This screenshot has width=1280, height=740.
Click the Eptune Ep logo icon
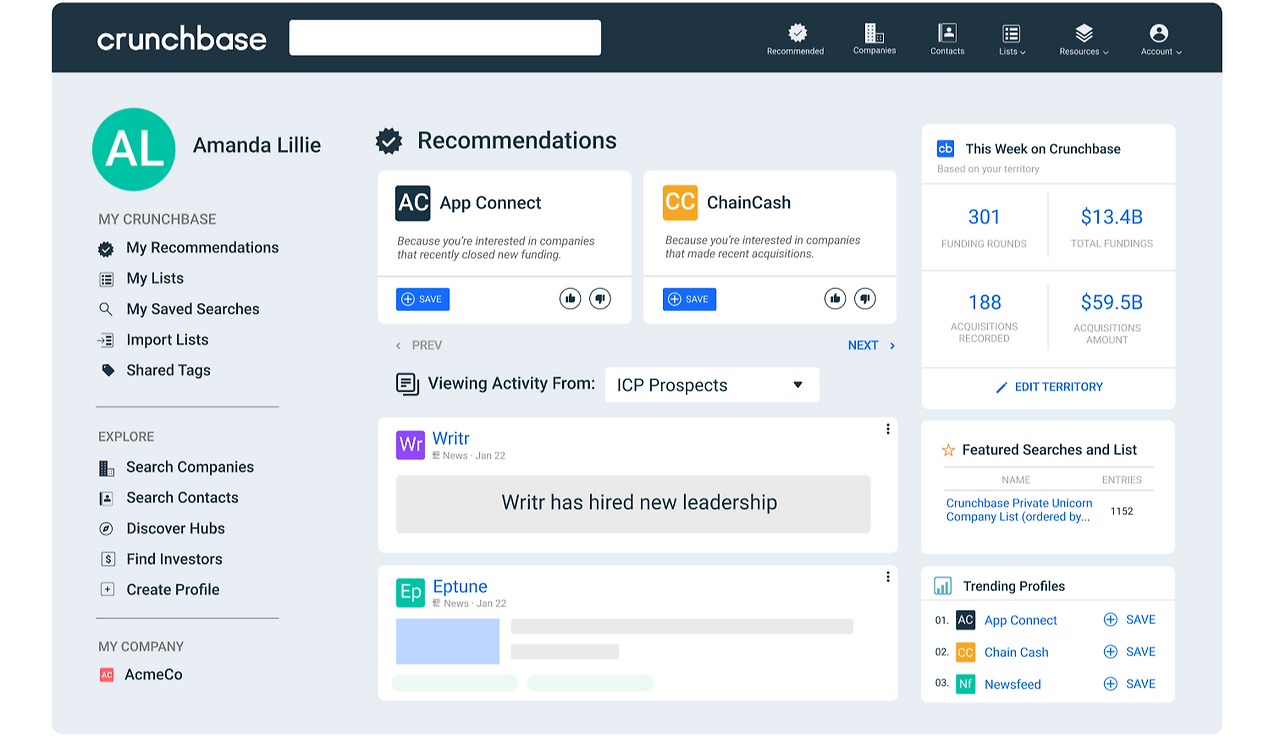click(x=410, y=593)
